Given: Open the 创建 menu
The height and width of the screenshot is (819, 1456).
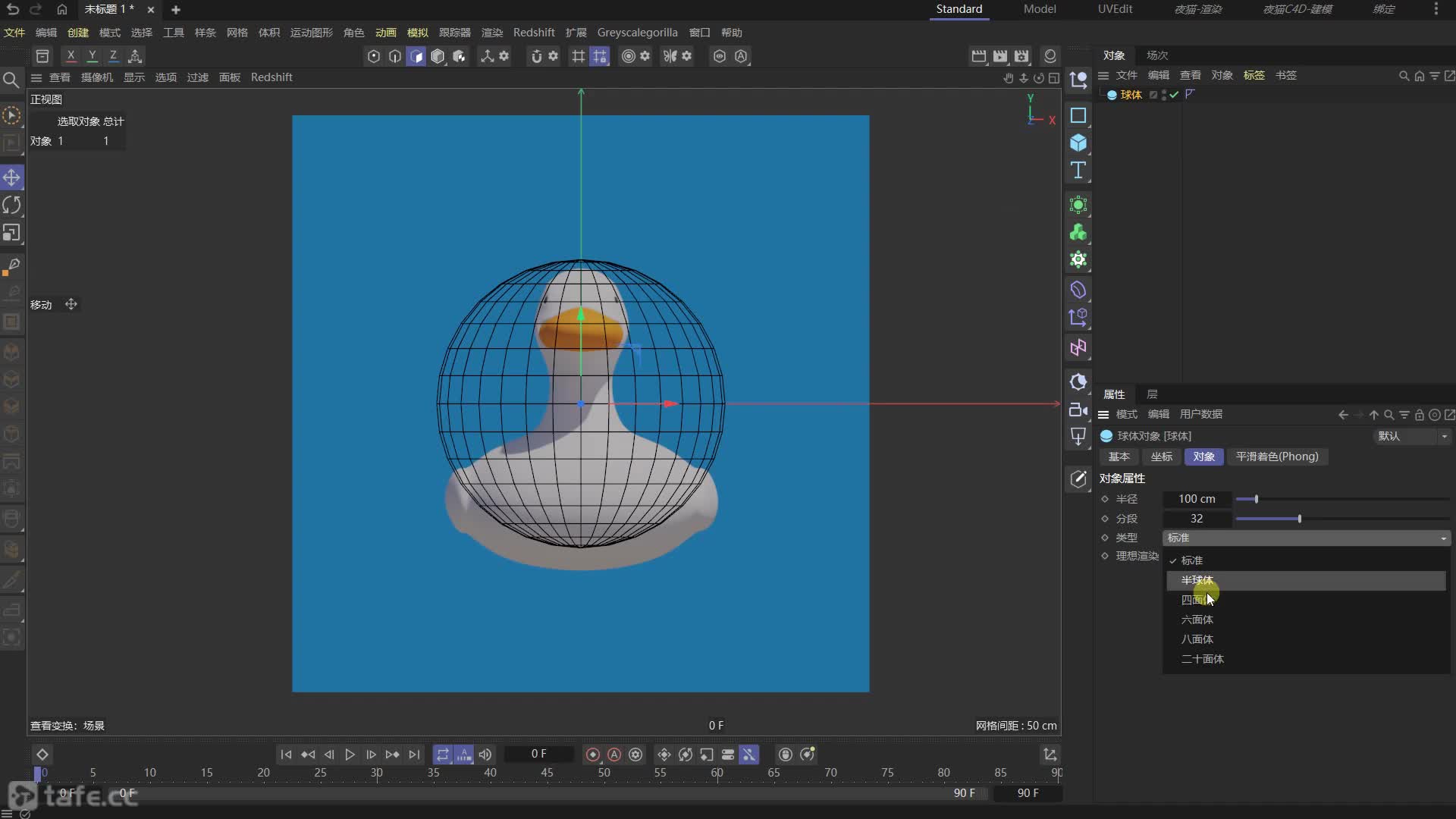Looking at the screenshot, I should coord(78,33).
